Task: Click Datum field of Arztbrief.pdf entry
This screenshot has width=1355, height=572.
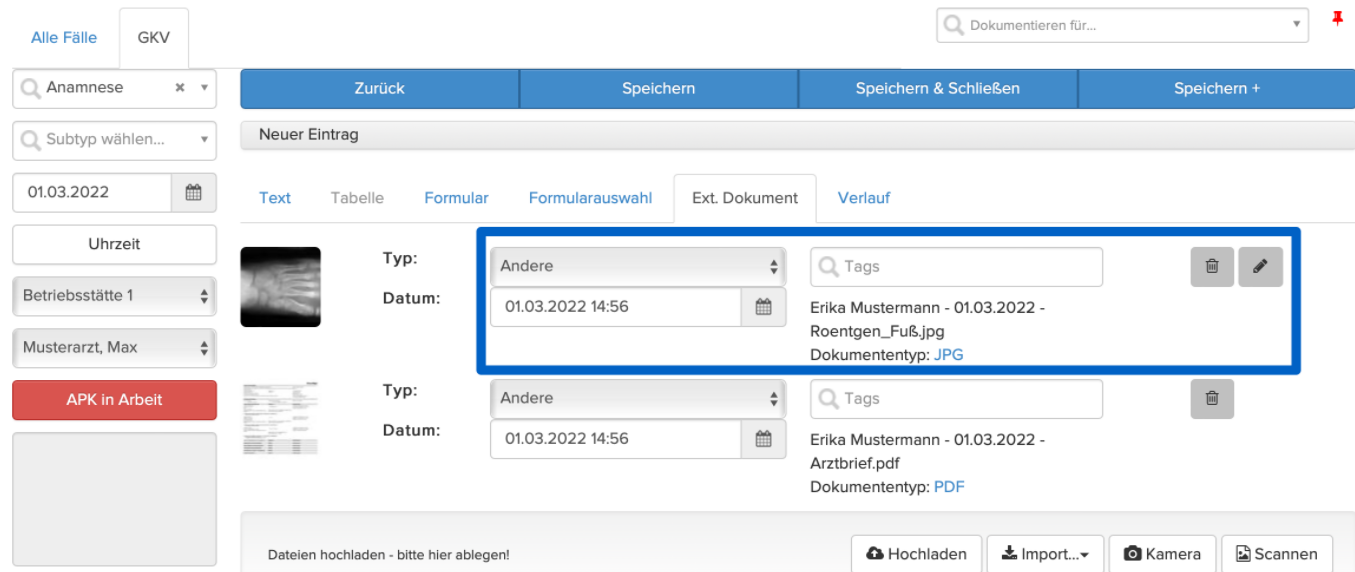Action: 615,439
